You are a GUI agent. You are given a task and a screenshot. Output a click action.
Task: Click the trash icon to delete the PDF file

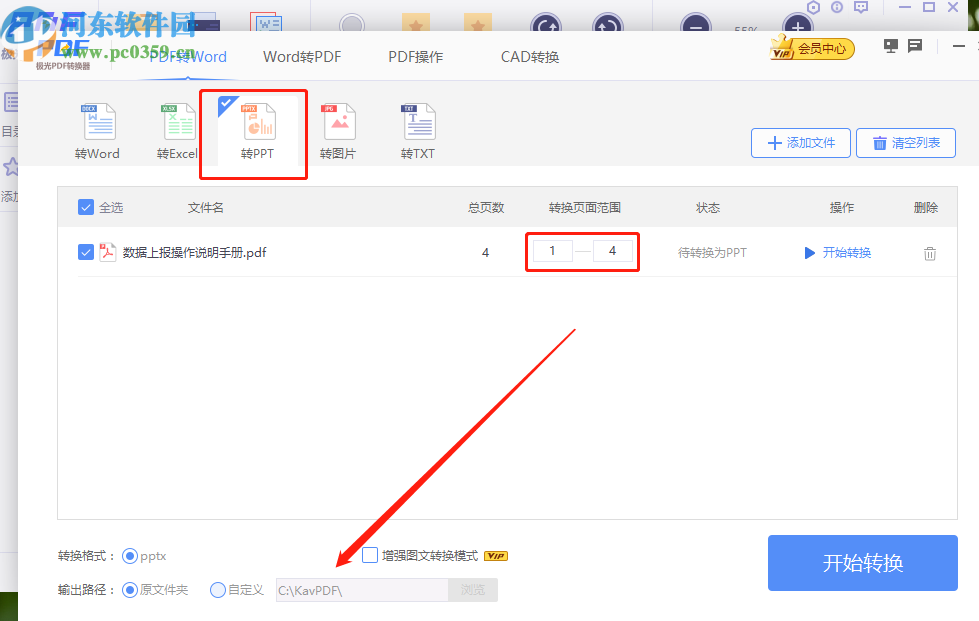tap(930, 253)
